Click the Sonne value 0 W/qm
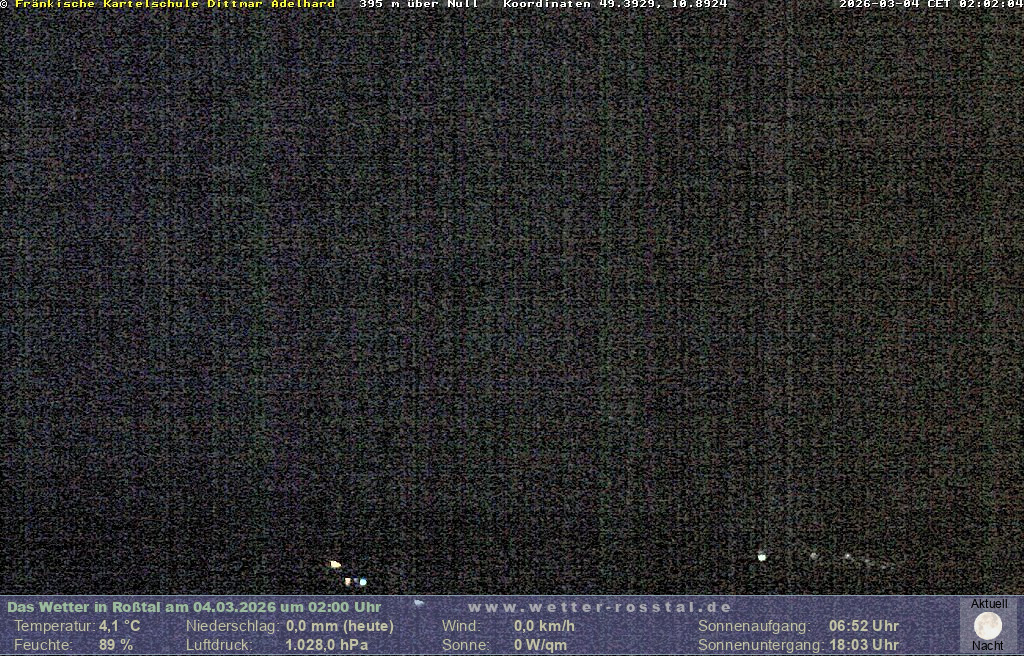 coord(540,645)
